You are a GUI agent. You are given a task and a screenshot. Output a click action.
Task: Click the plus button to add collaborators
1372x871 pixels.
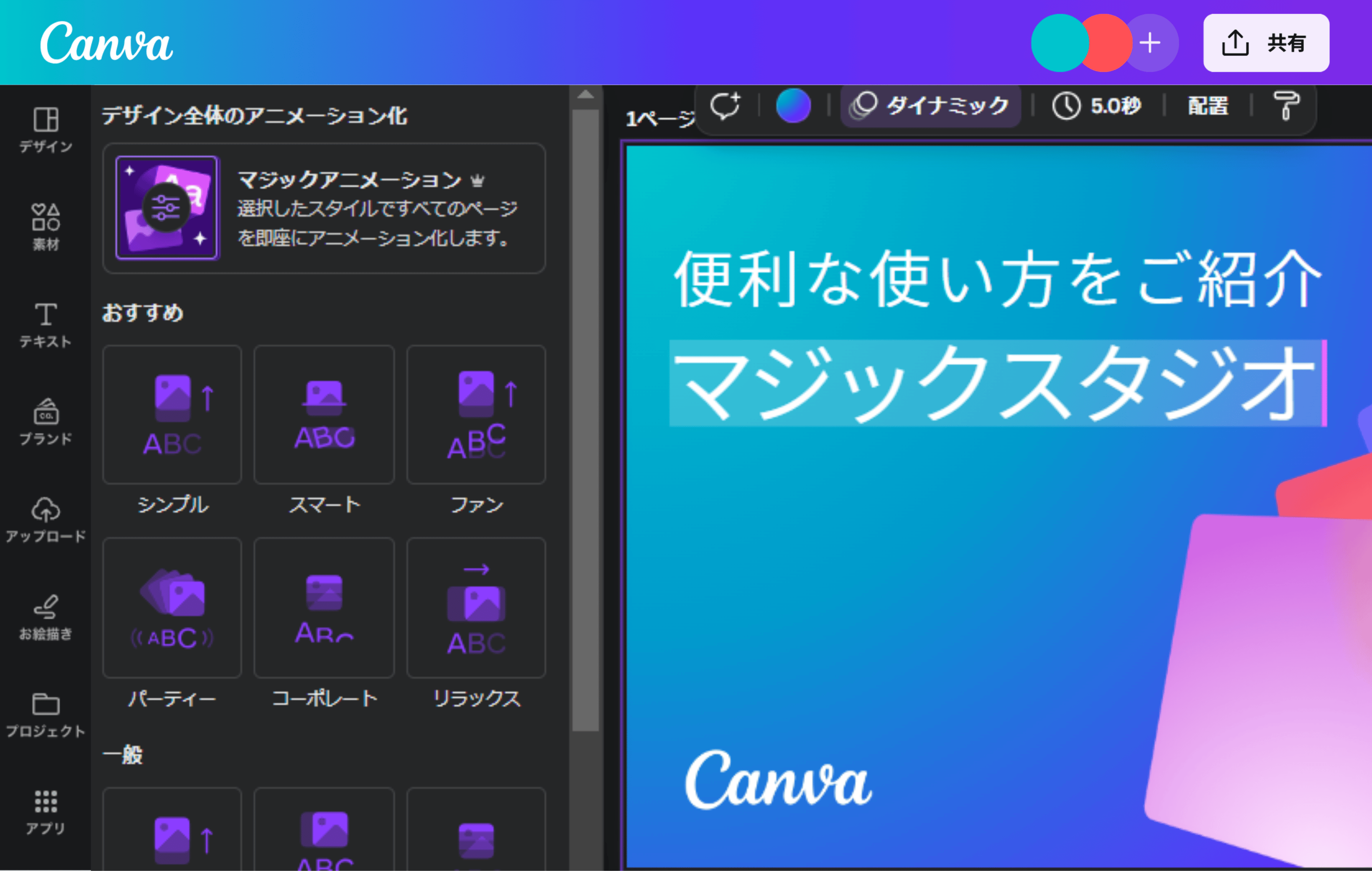[x=1150, y=43]
